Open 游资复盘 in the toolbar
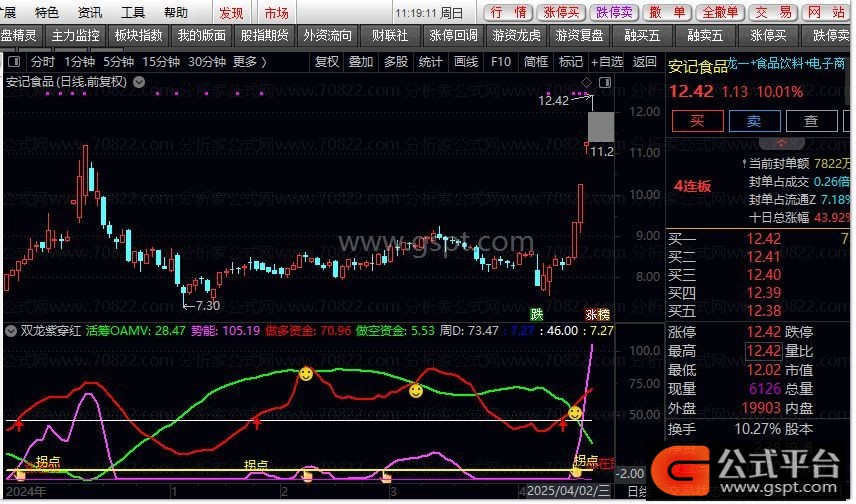Screen dimensions: 856x504 [579, 35]
